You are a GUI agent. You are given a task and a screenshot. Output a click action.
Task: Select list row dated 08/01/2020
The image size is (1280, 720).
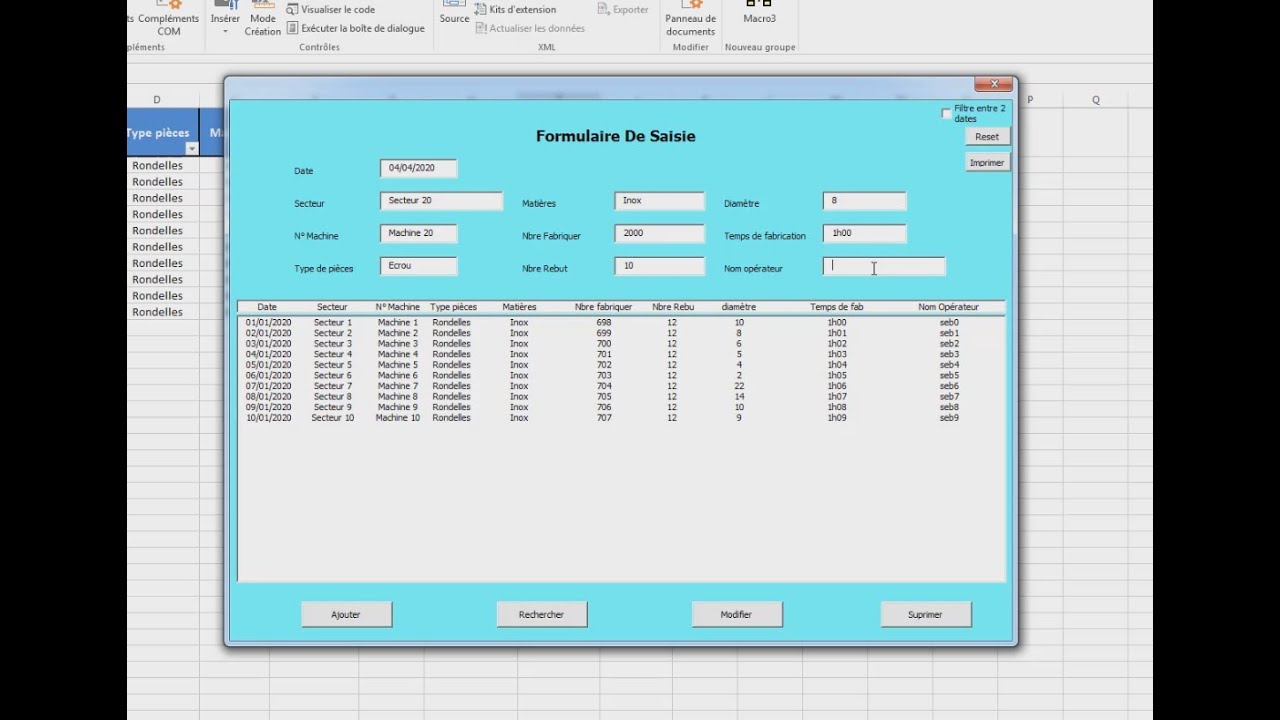620,397
